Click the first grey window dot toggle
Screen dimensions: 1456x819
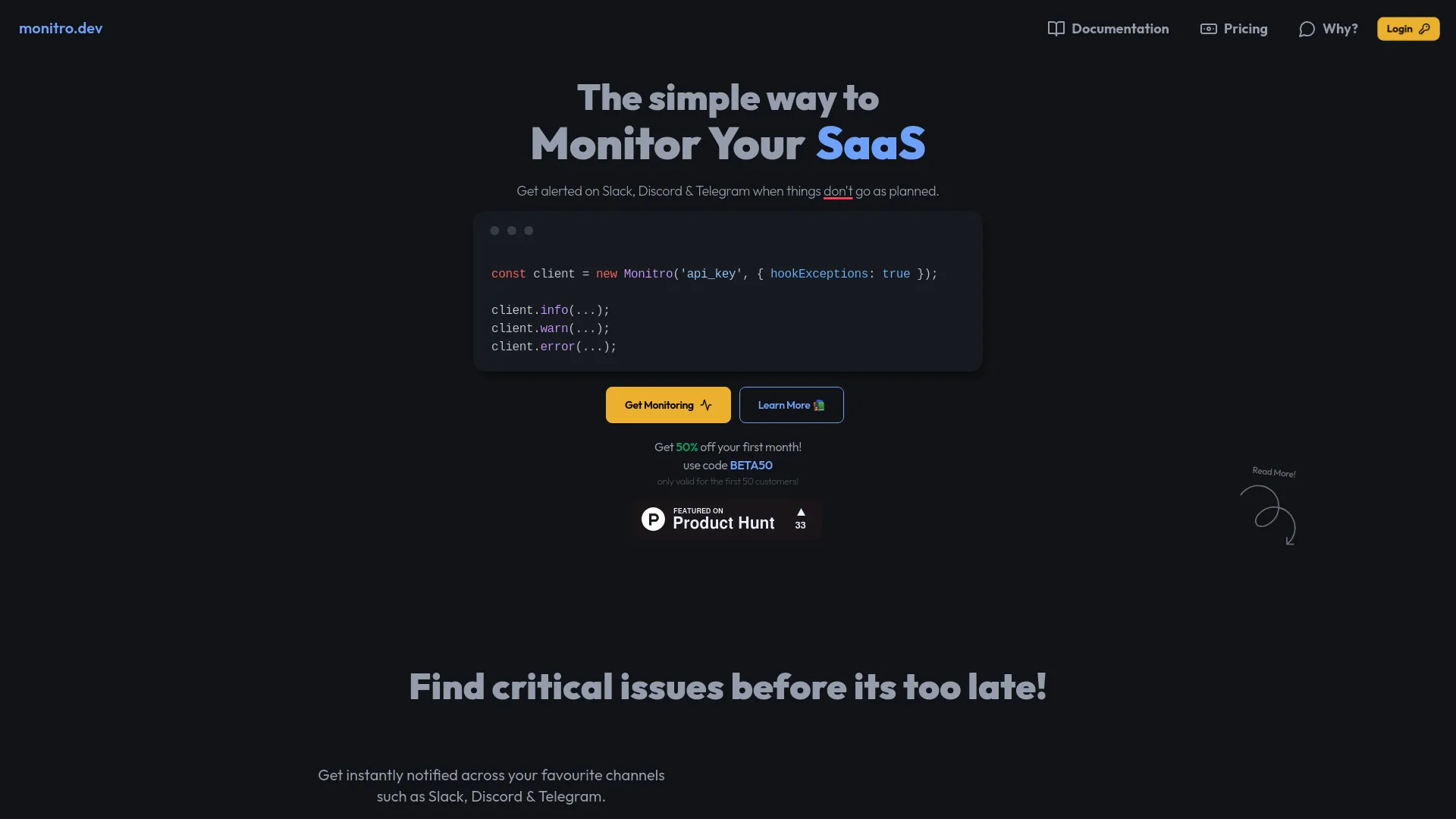(494, 231)
